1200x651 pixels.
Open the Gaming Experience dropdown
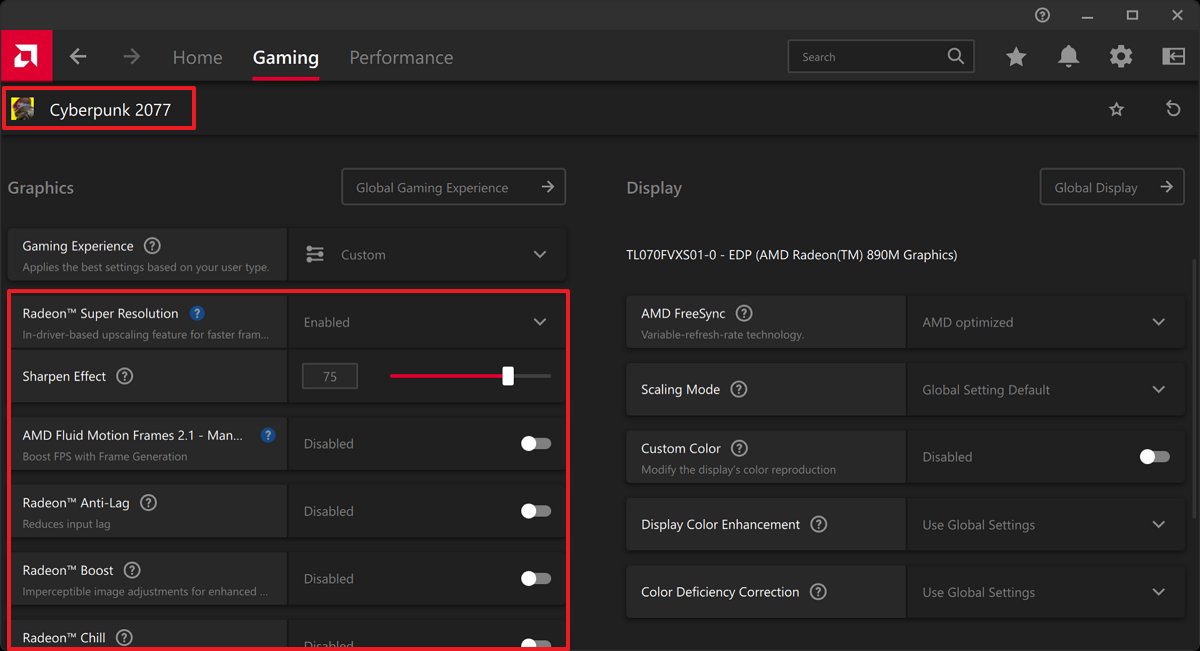(x=540, y=254)
